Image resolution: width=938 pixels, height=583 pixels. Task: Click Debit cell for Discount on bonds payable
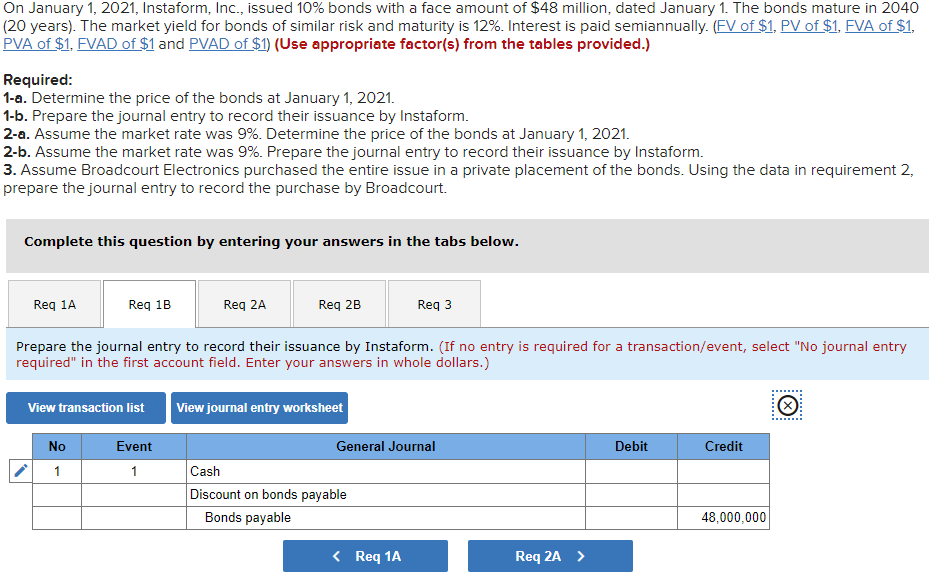631,495
